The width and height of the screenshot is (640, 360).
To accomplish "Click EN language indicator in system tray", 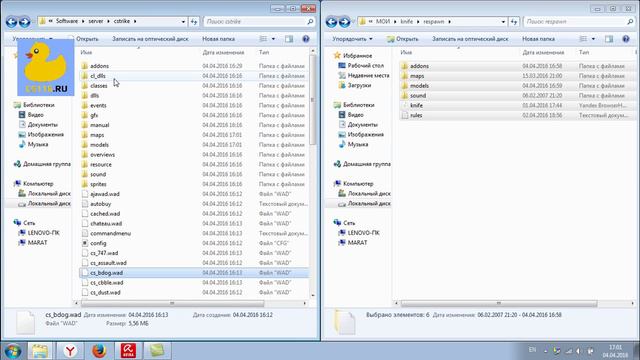I will (x=532, y=350).
